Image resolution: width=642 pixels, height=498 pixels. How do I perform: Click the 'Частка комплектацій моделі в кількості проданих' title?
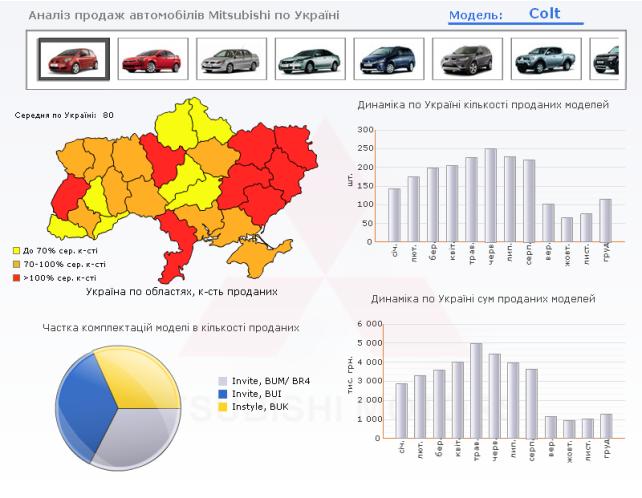171,328
